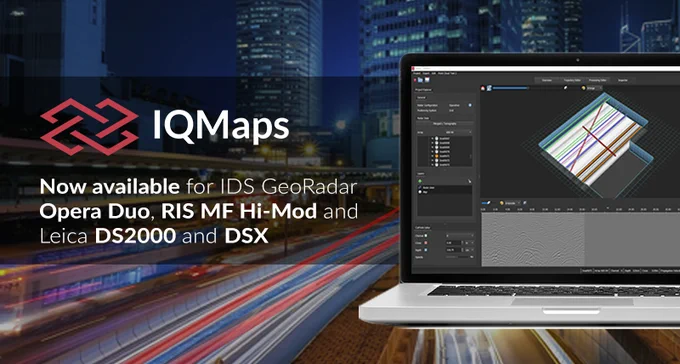The width and height of the screenshot is (680, 364).
Task: Click the Merged Tomography button
Action: pyautogui.click(x=445, y=124)
